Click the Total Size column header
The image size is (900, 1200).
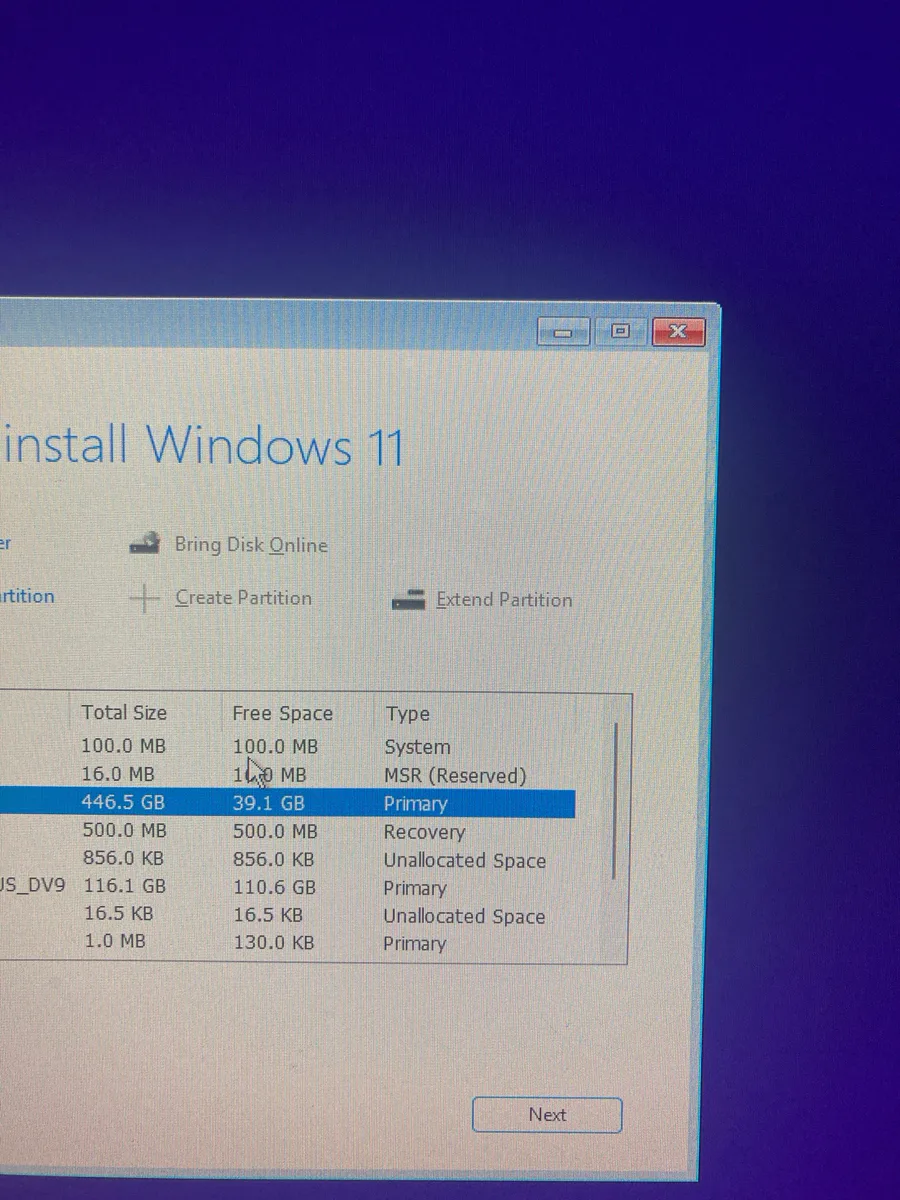[124, 712]
